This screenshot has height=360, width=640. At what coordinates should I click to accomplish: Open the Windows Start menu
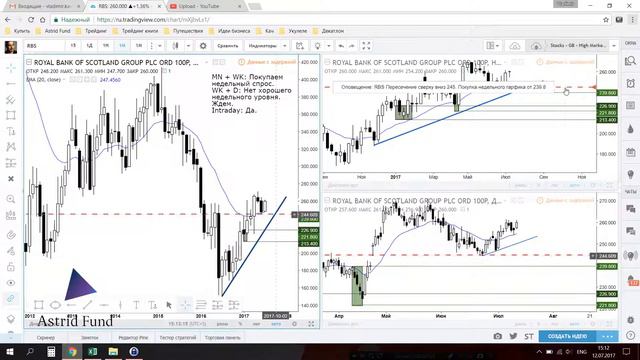click(x=9, y=351)
